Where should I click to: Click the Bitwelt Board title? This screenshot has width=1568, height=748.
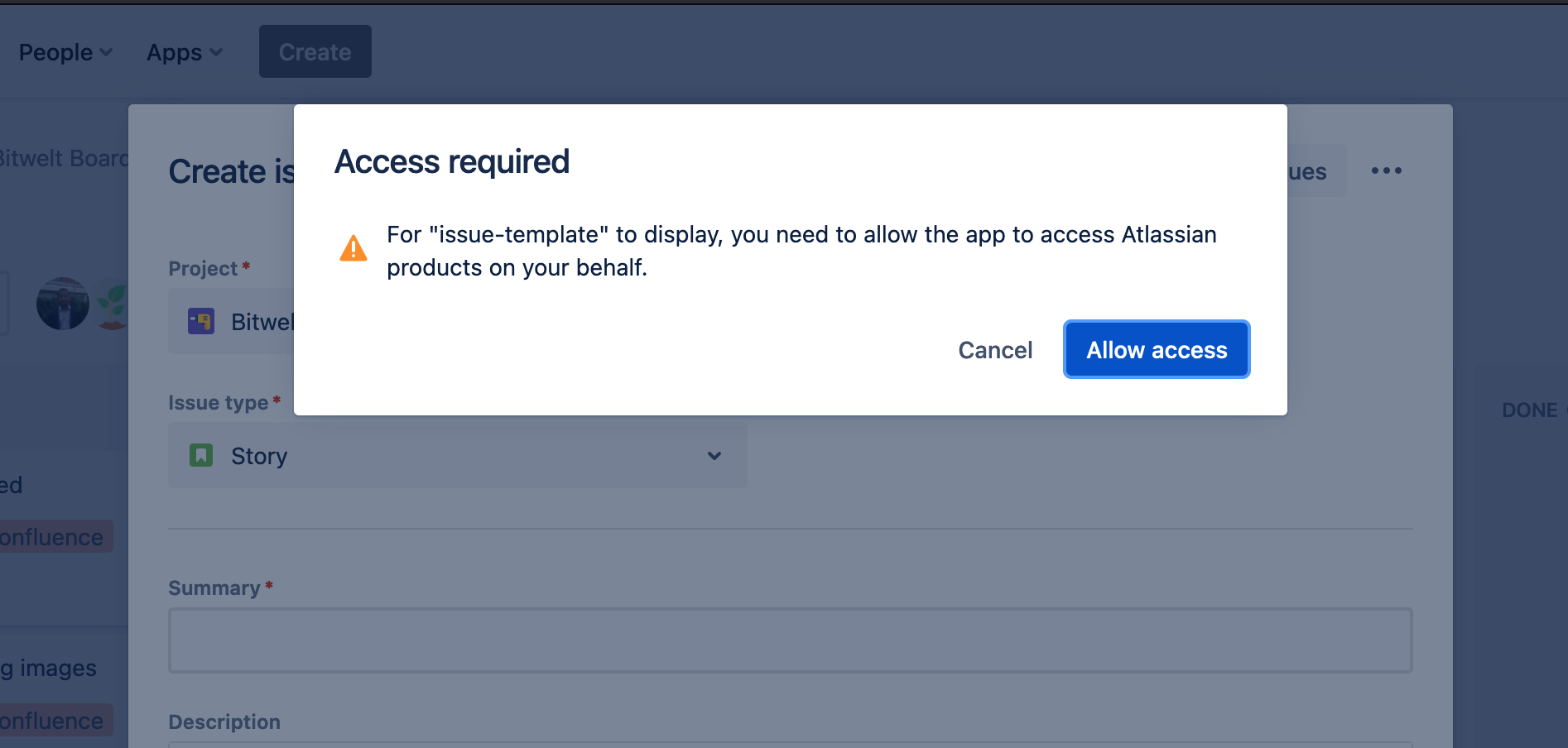click(64, 157)
